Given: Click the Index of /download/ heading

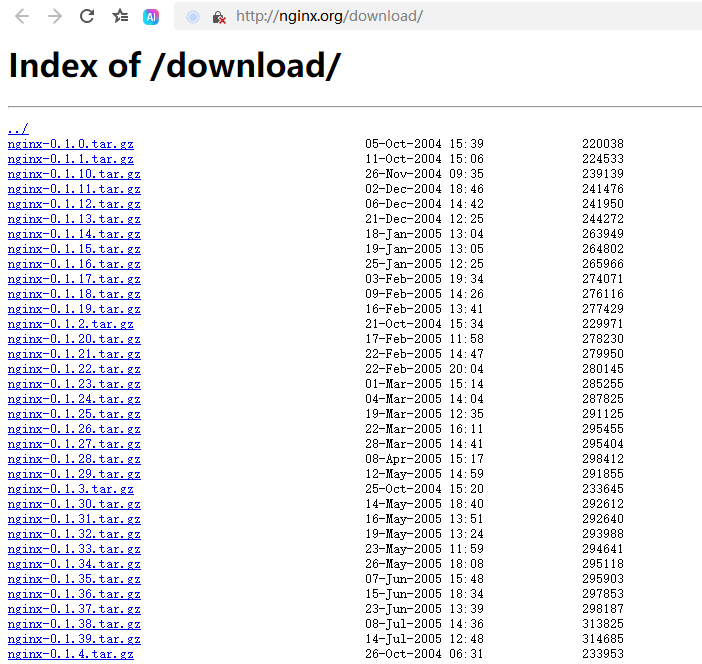Looking at the screenshot, I should tap(175, 66).
